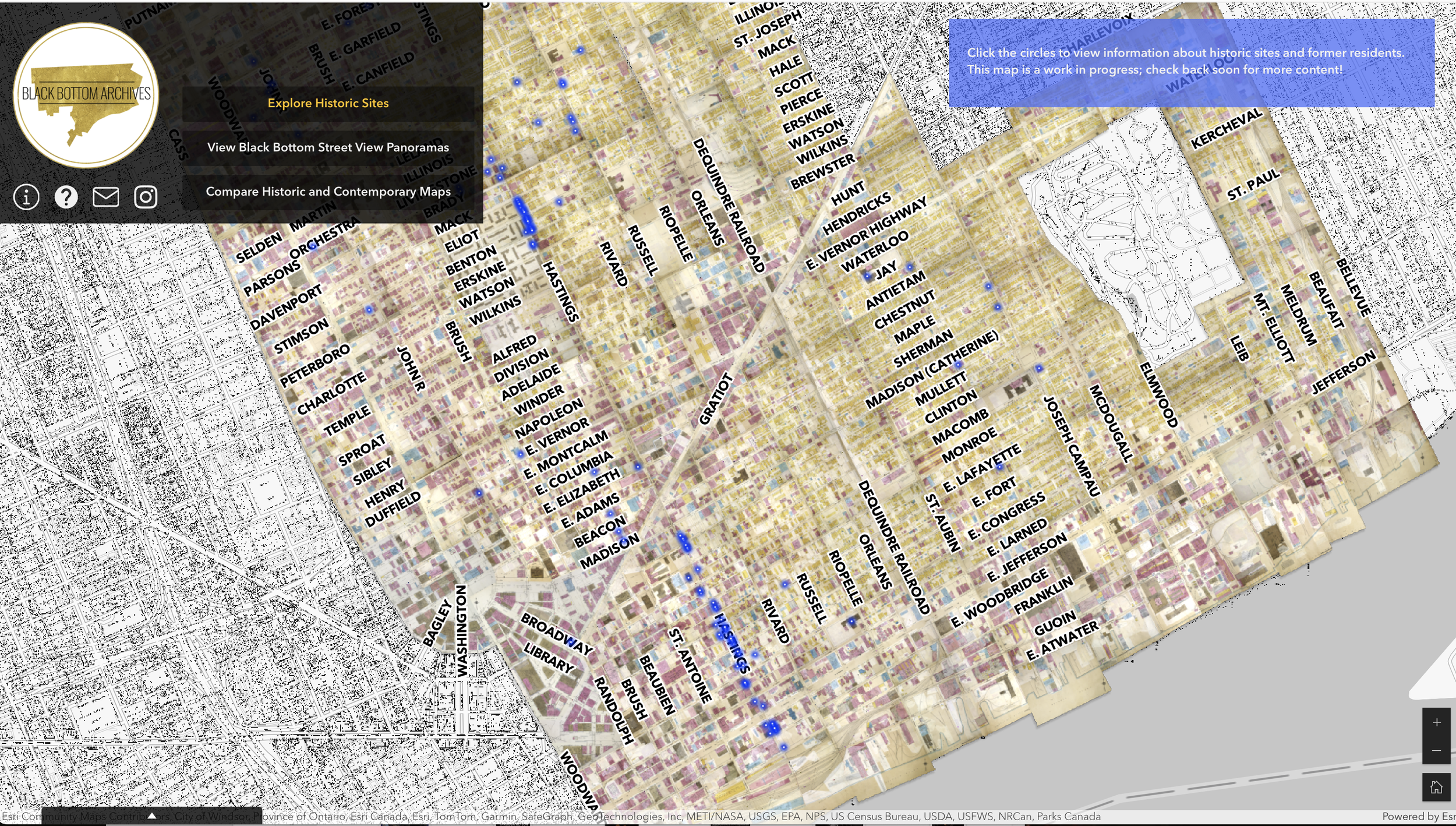Click the BELLEVUE street label
1456x826 pixels.
(1353, 288)
